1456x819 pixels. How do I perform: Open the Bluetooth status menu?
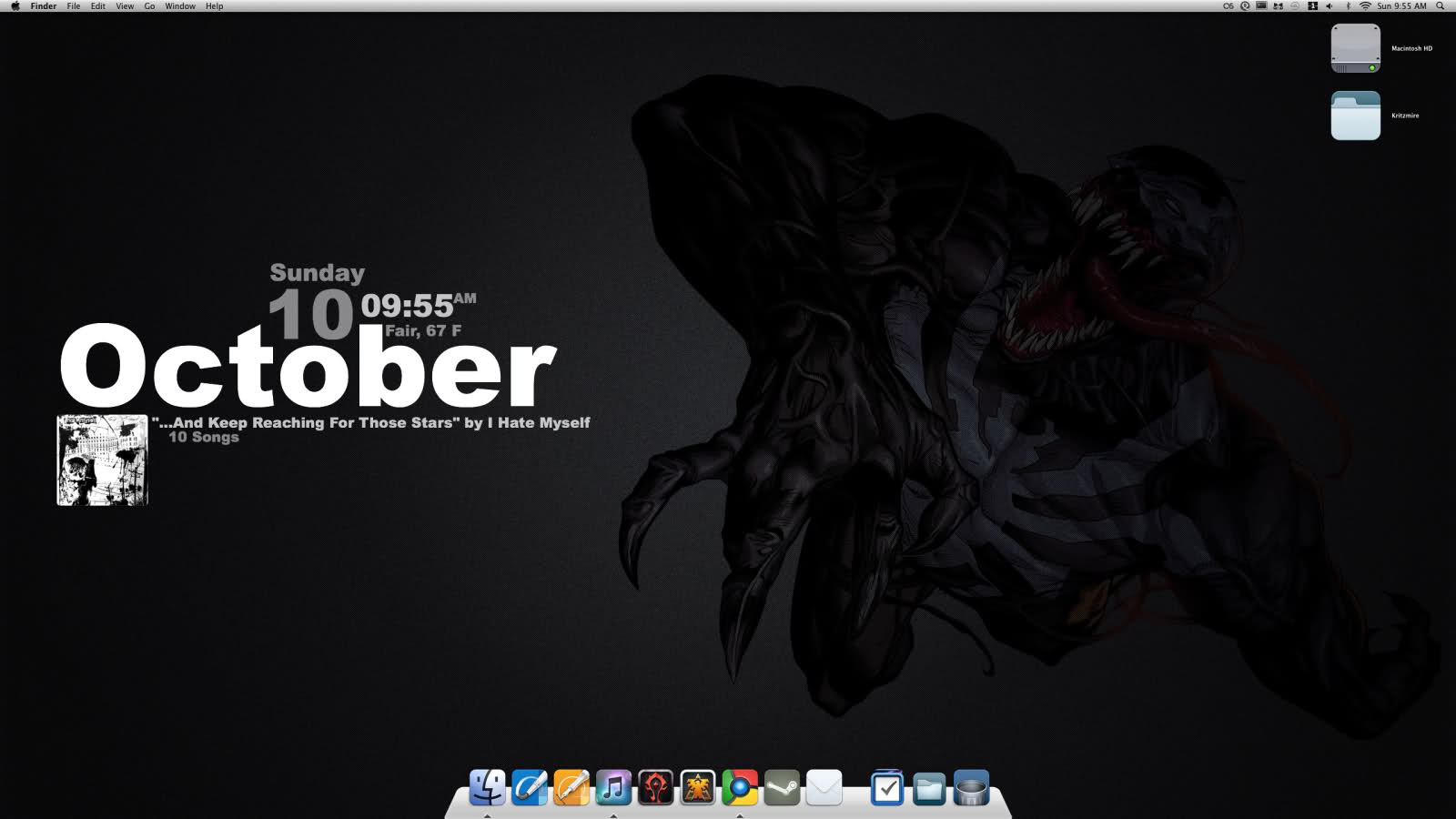tap(1348, 6)
